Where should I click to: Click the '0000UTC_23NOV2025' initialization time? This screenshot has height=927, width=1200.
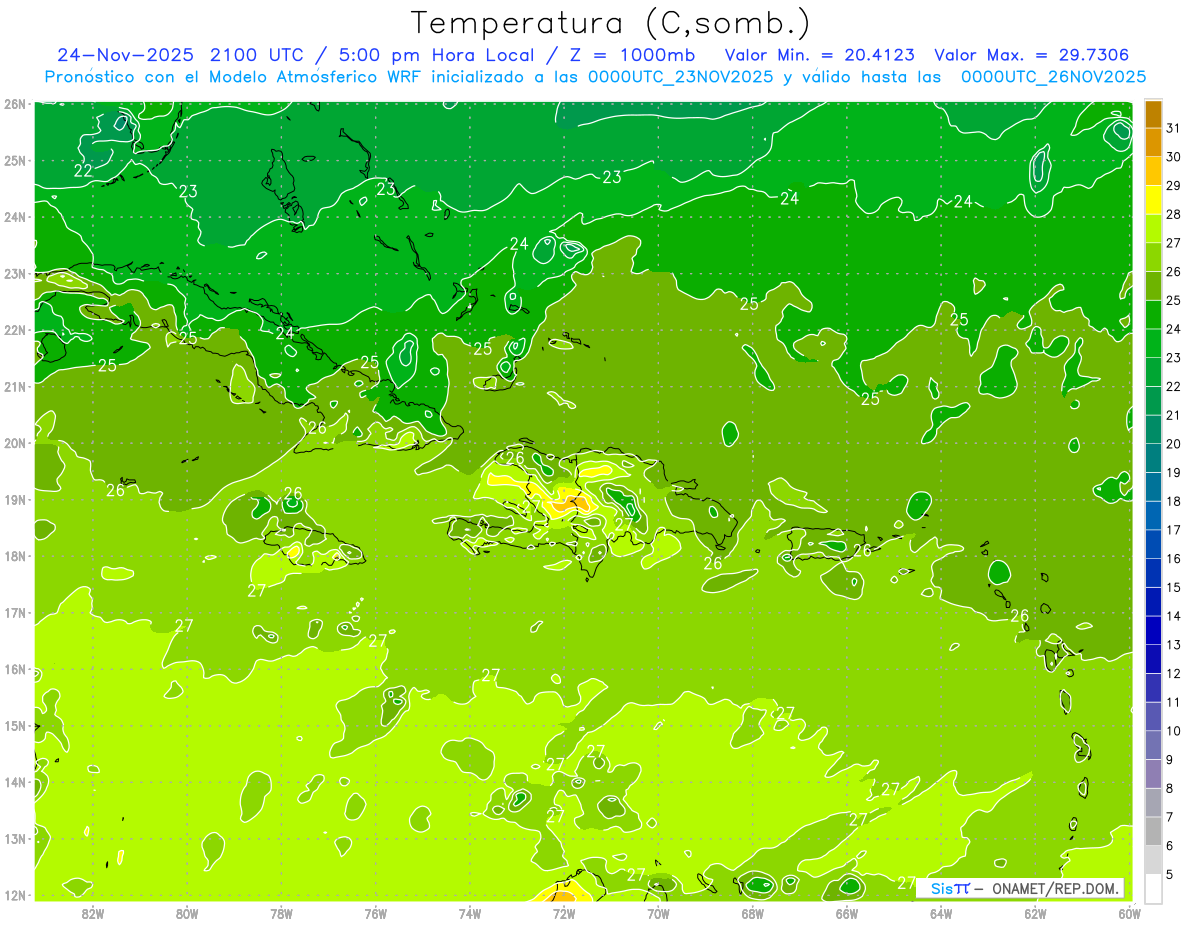pos(680,77)
